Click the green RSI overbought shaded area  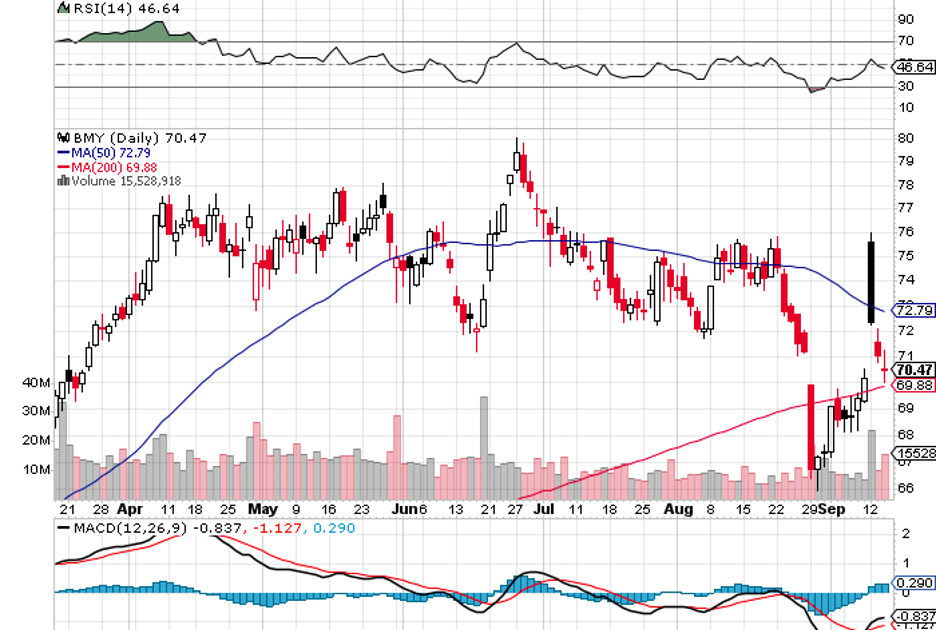coord(130,31)
